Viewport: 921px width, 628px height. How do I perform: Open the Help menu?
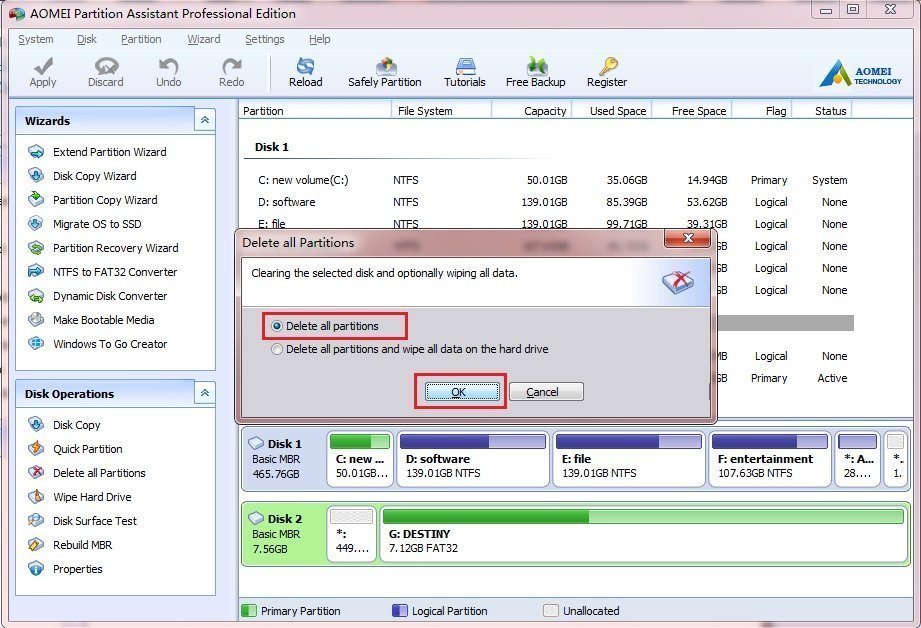(320, 39)
